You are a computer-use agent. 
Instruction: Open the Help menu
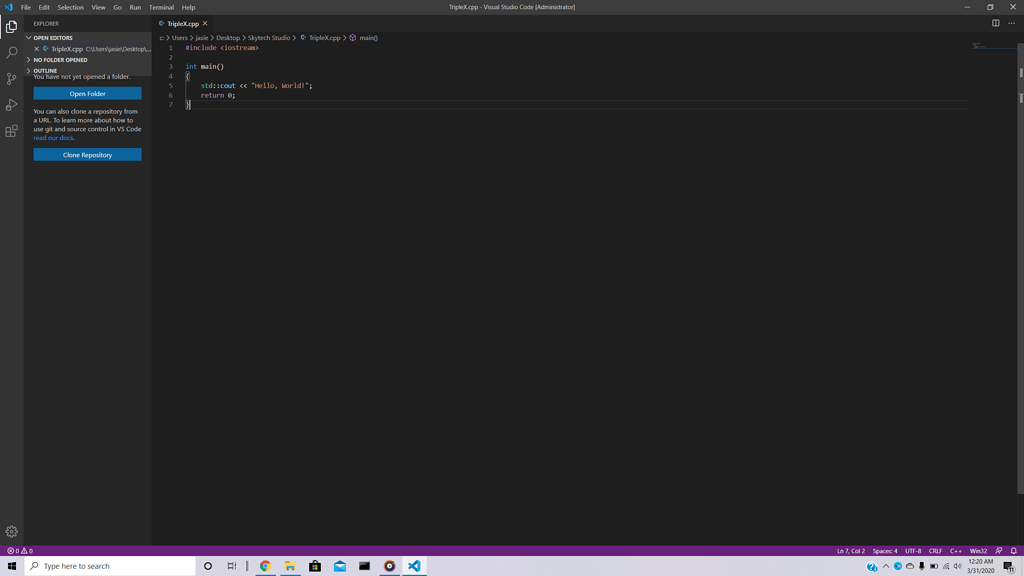click(x=188, y=7)
